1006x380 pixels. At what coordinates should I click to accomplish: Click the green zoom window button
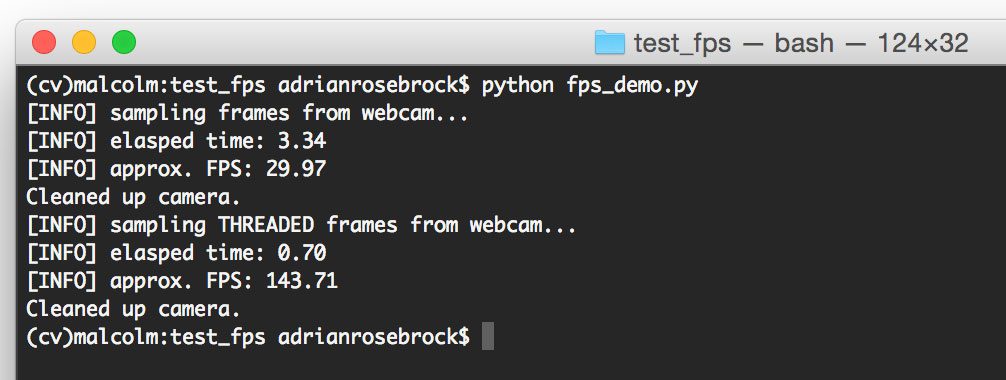124,42
